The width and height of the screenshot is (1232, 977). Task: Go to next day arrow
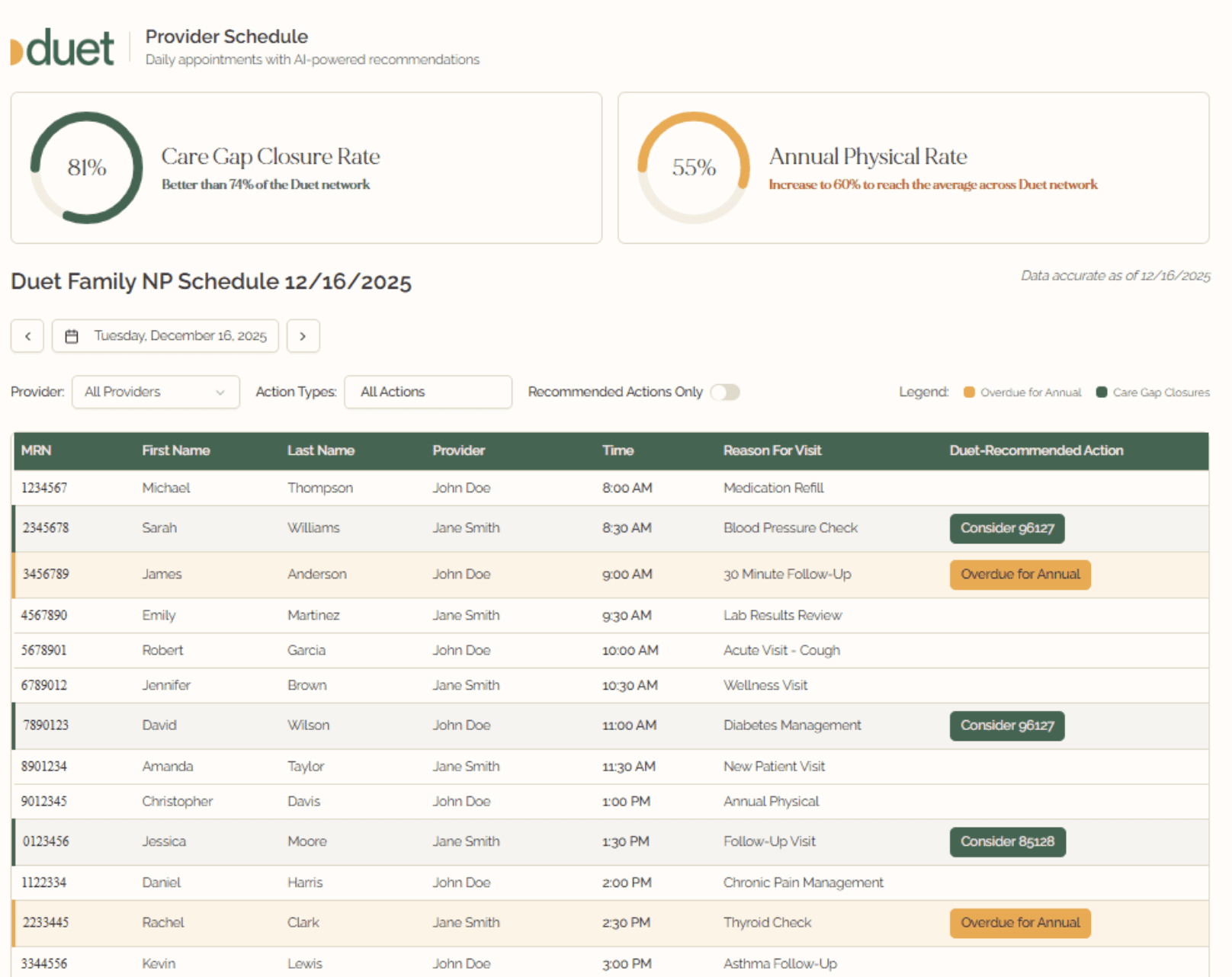pos(303,336)
